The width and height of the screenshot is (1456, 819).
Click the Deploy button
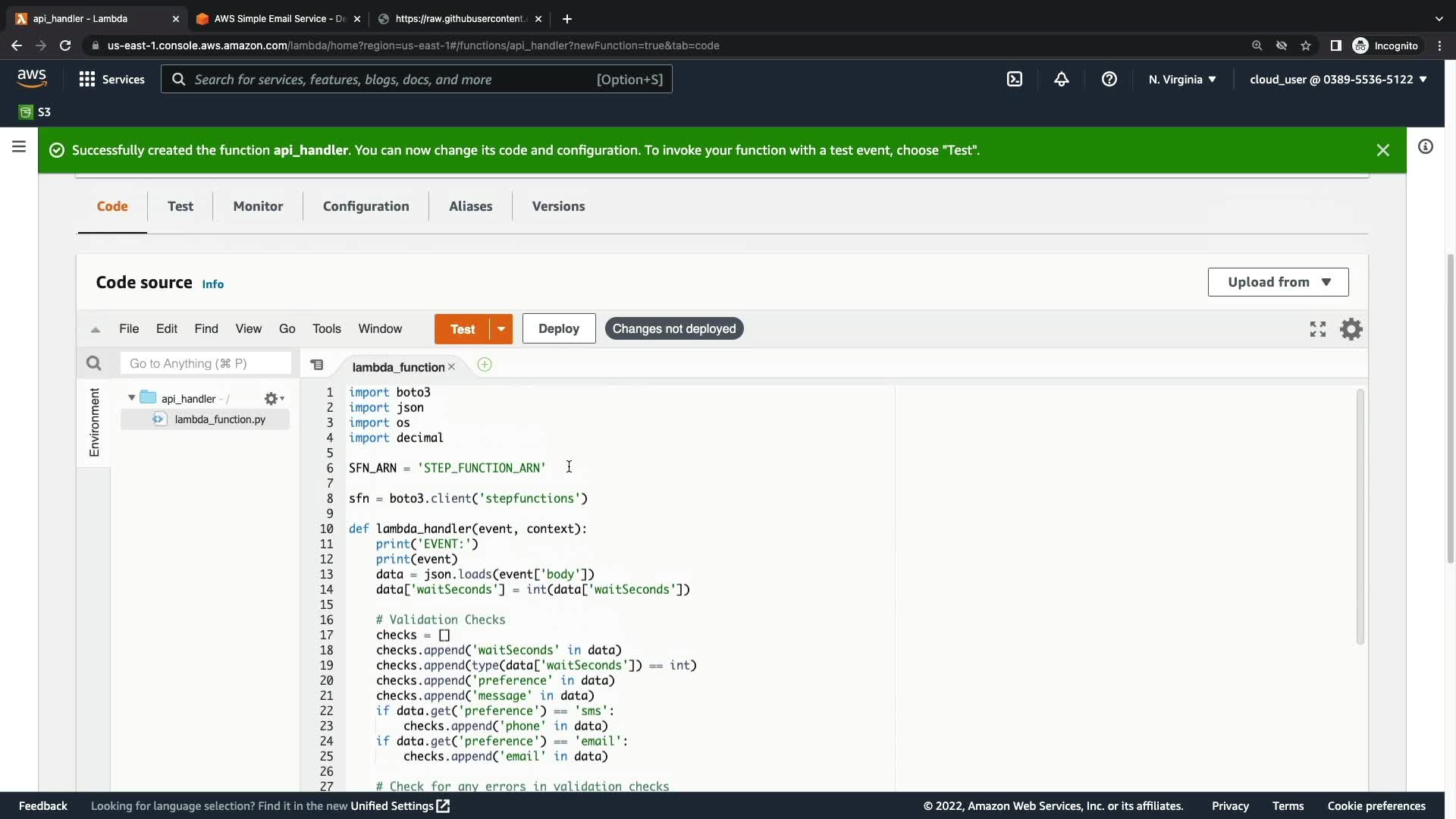[x=558, y=328]
